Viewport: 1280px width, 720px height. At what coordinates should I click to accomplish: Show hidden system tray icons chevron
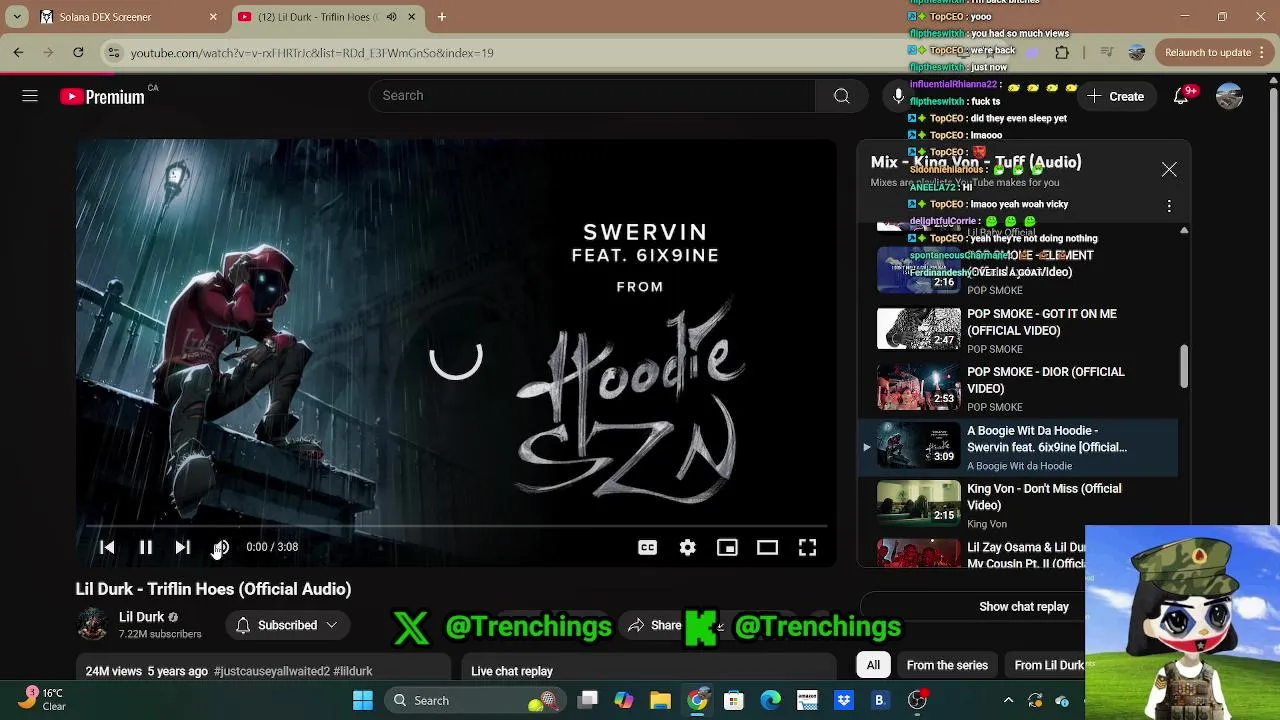(1008, 700)
